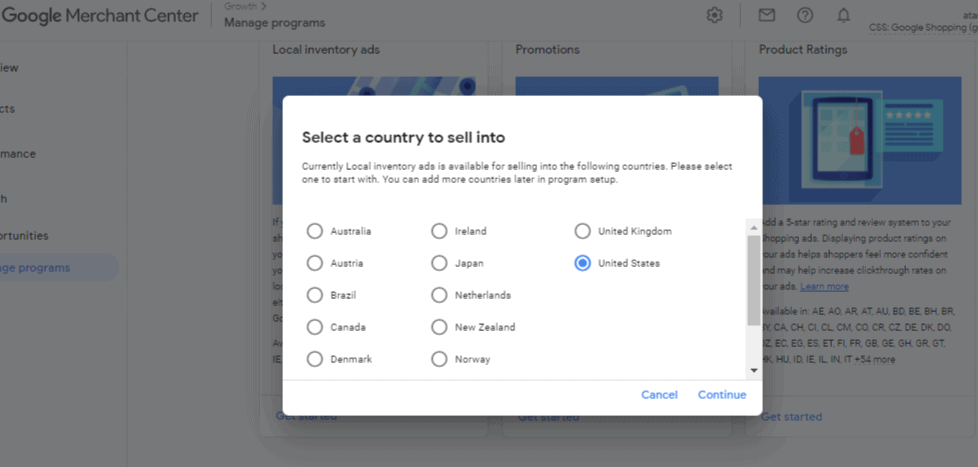Viewport: 978px width, 467px height.
Task: Click Continue in the country dialog
Action: point(722,395)
